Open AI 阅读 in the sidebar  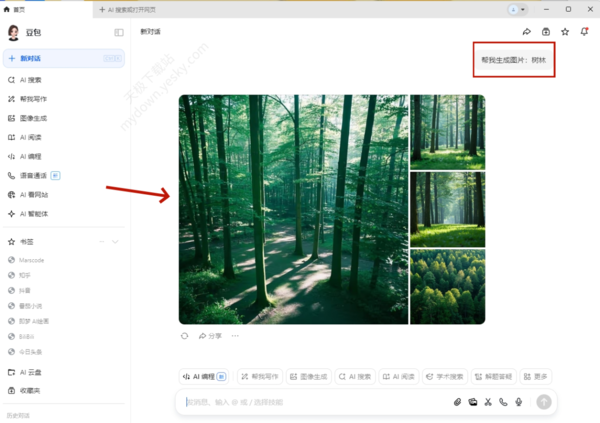(x=64, y=137)
